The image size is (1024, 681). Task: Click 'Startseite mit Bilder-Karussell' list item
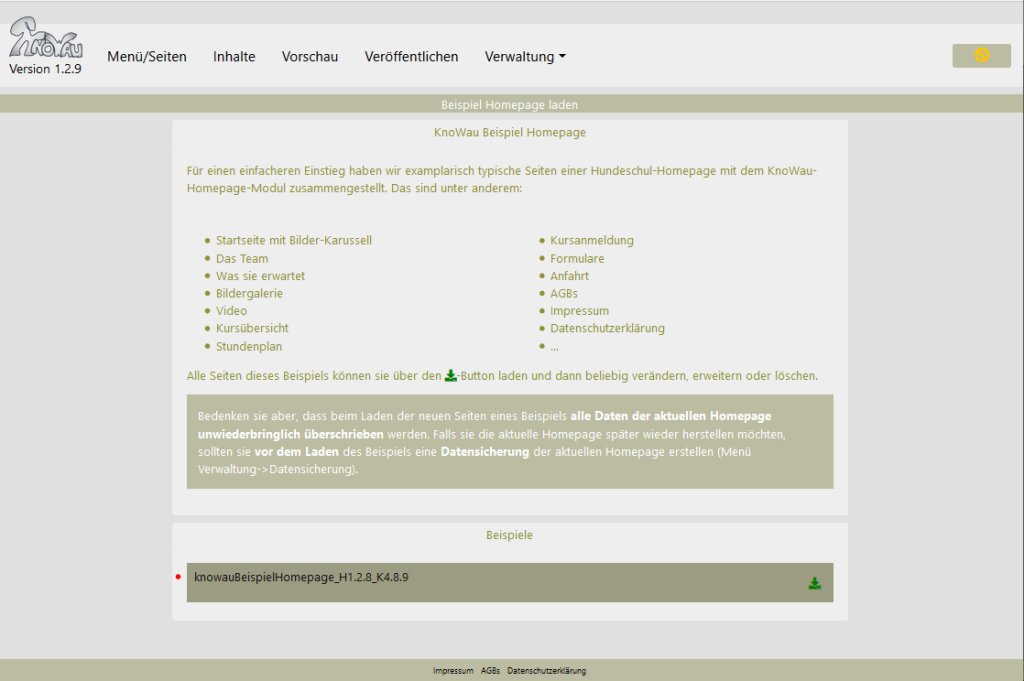tap(293, 240)
